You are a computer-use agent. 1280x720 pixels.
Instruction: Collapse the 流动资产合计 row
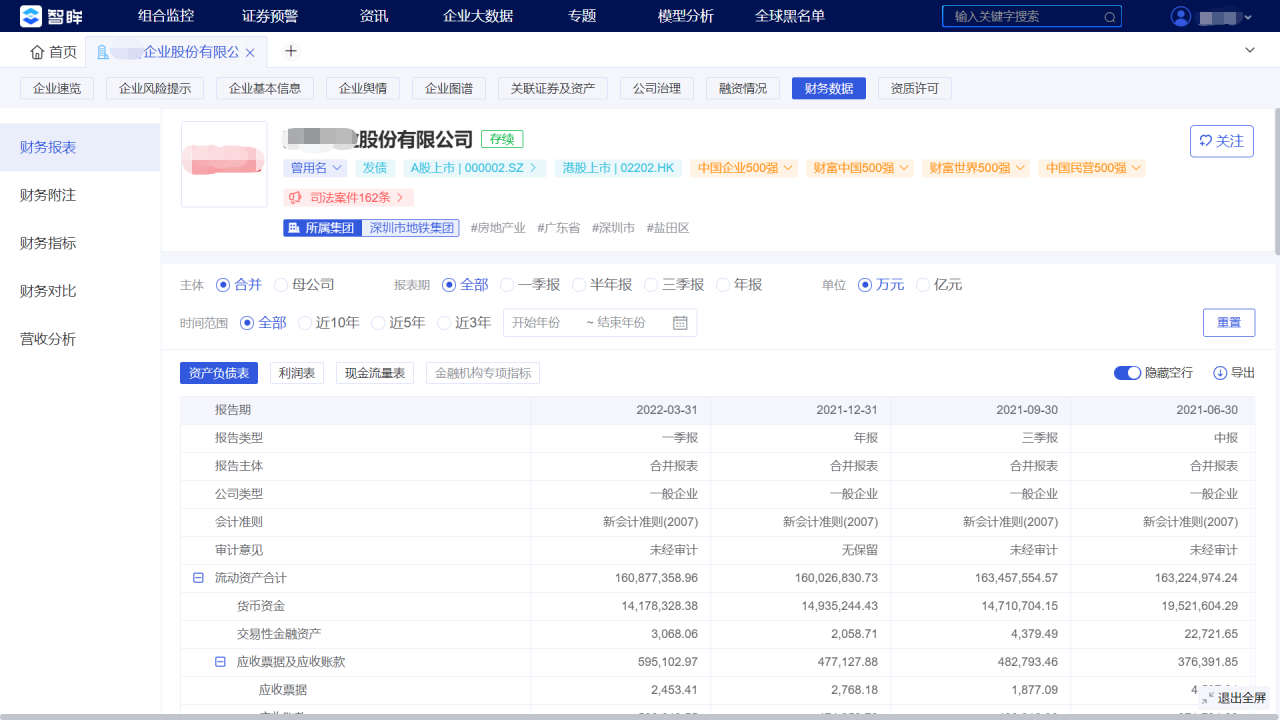coord(198,578)
